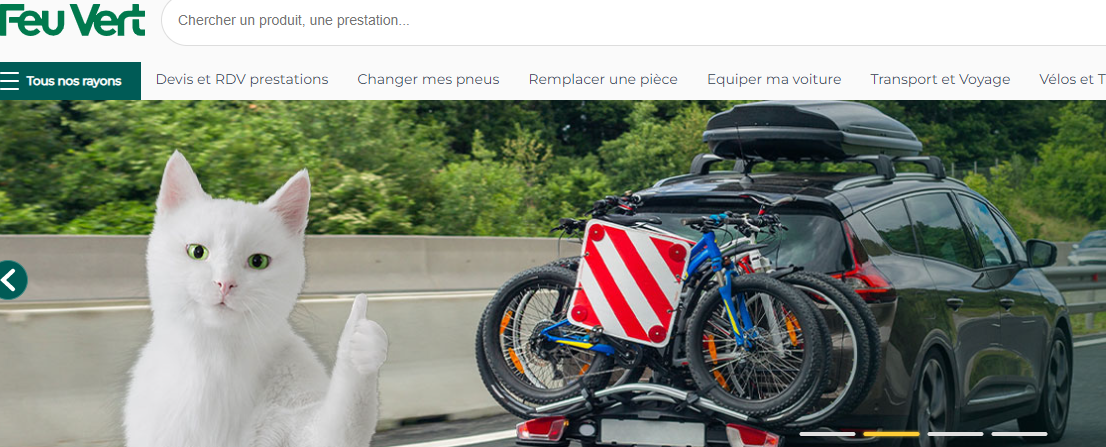
Task: Click the roof box on the car
Action: tap(811, 130)
